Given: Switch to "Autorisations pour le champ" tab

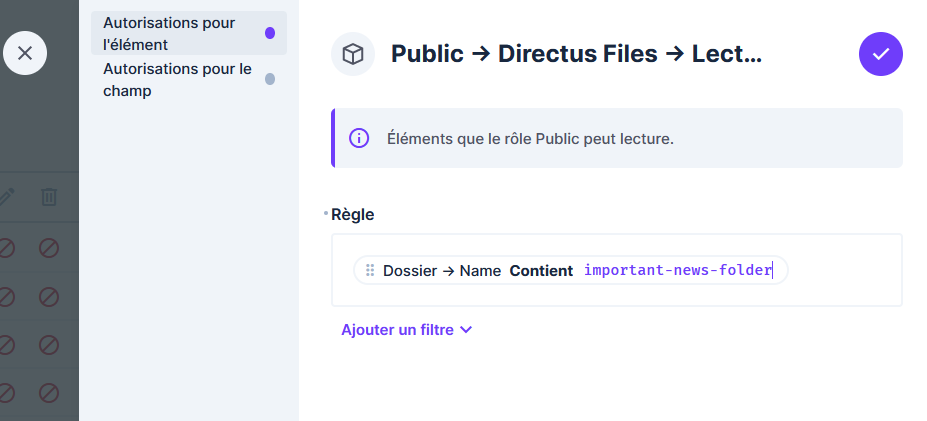Looking at the screenshot, I should (177, 80).
